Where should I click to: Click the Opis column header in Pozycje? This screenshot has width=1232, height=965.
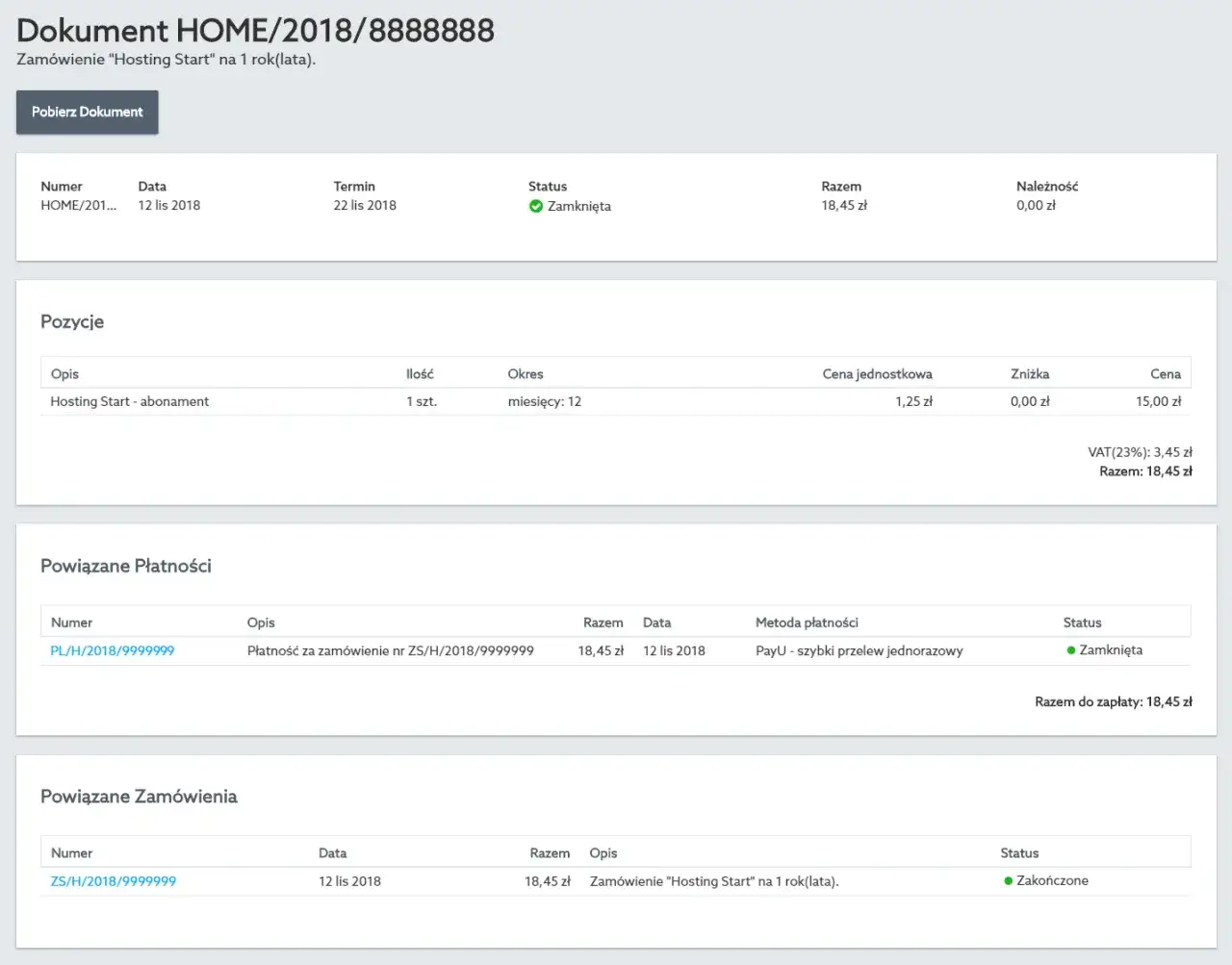point(64,374)
